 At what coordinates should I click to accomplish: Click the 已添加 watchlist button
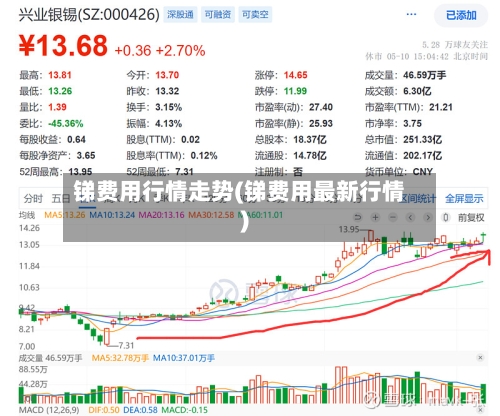click(x=461, y=15)
